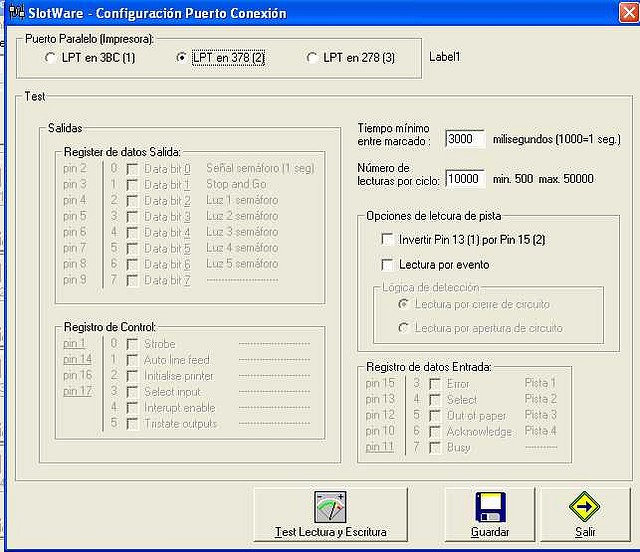Click the floppy disk icon on Guardar

pos(491,507)
